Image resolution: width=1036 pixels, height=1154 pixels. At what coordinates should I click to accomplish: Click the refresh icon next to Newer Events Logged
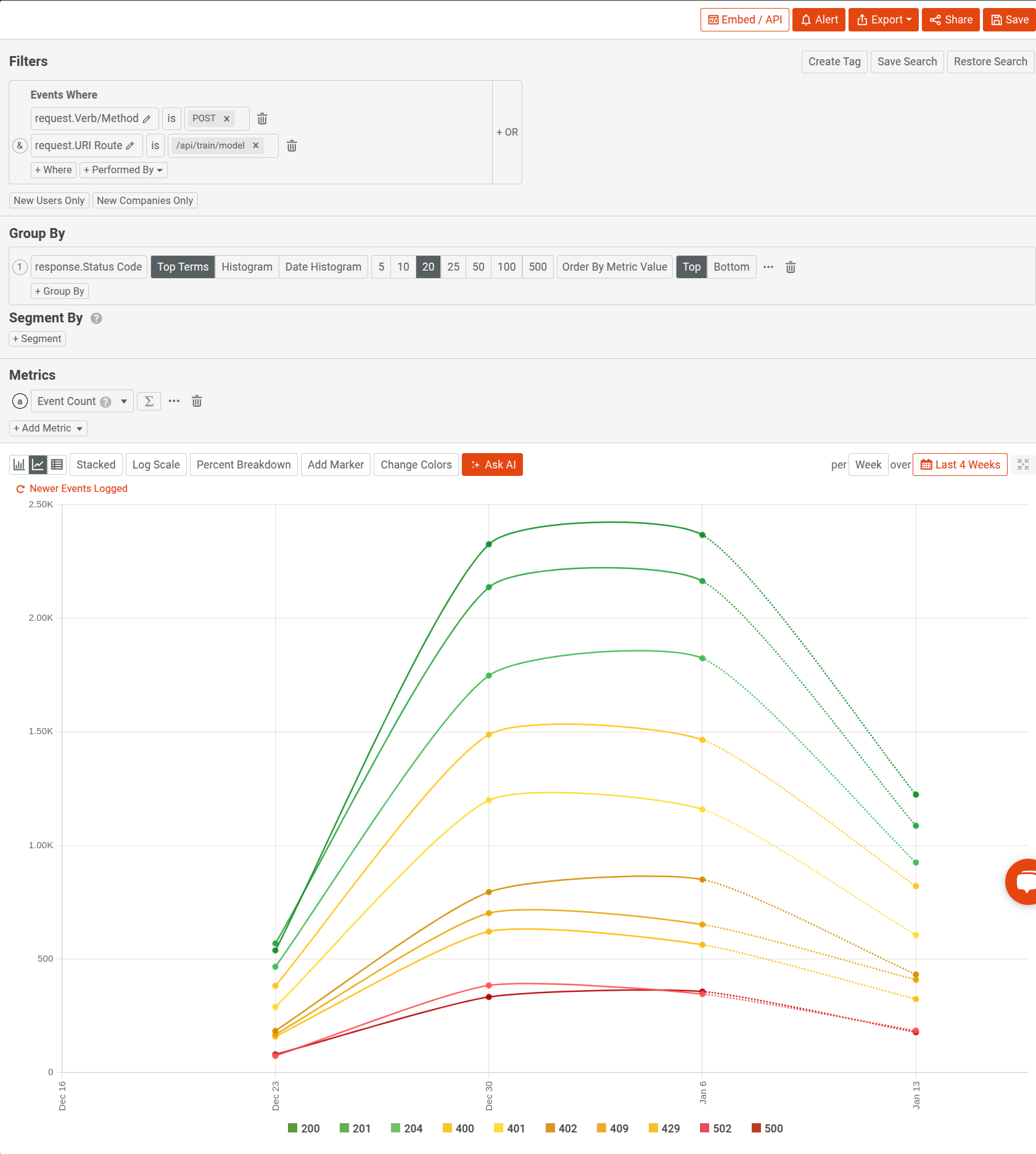[20, 489]
